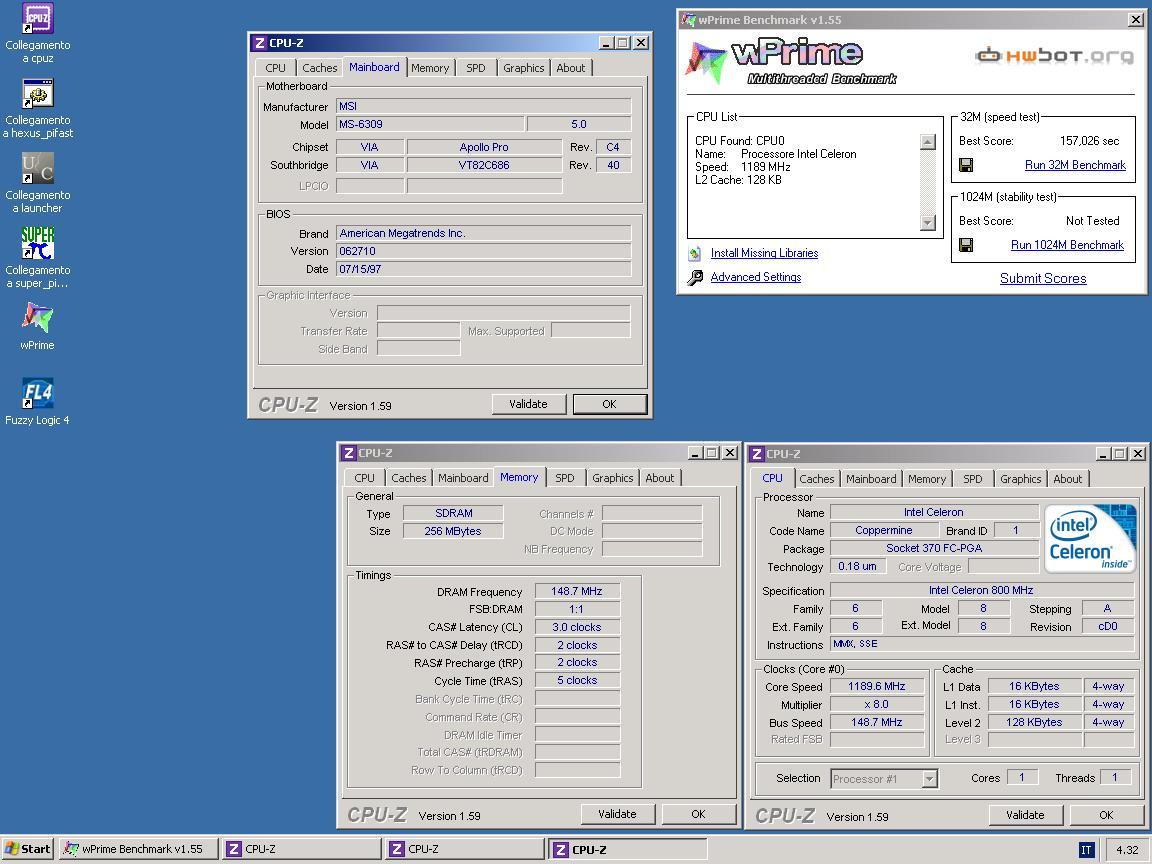Click Run 1024M Benchmark link
Viewport: 1152px width, 864px height.
[1067, 245]
